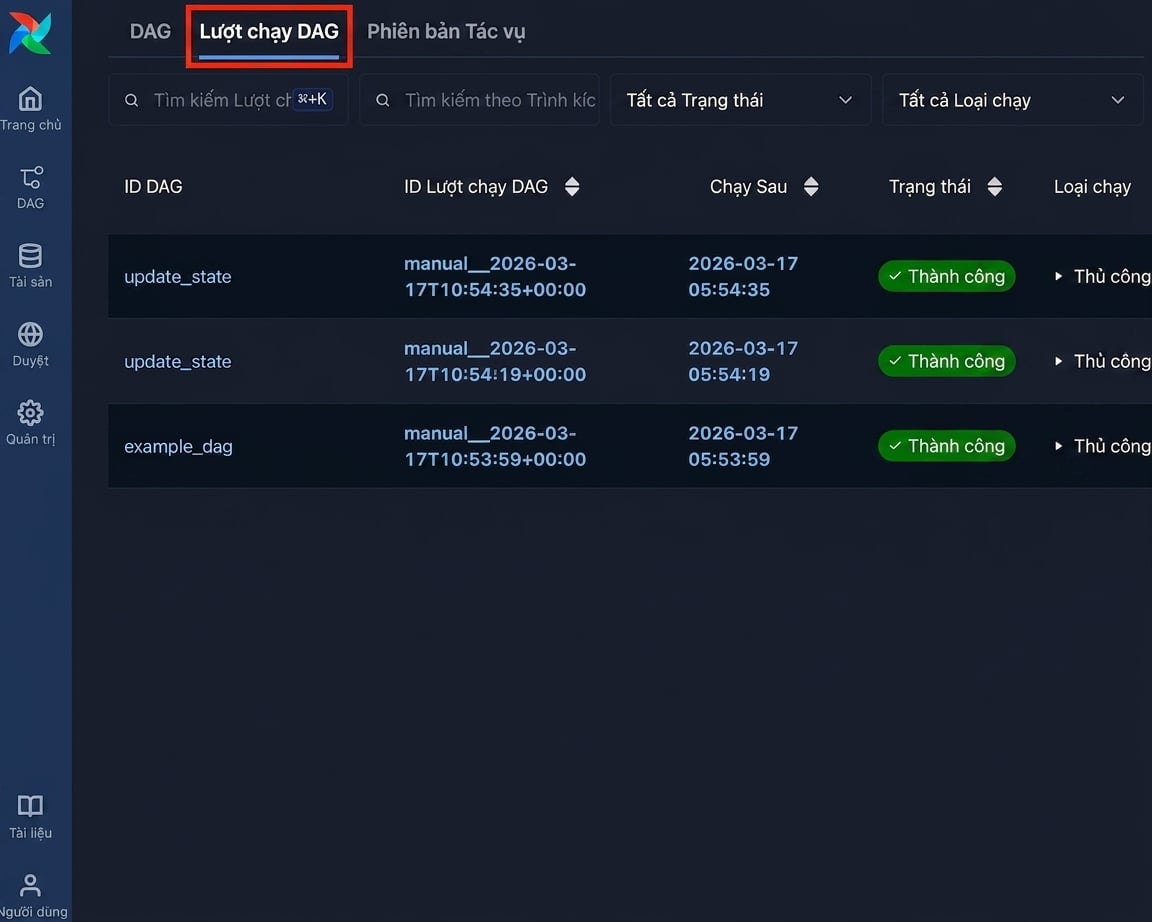The image size is (1152, 922).
Task: Open Tài sản assets icon
Action: click(30, 256)
